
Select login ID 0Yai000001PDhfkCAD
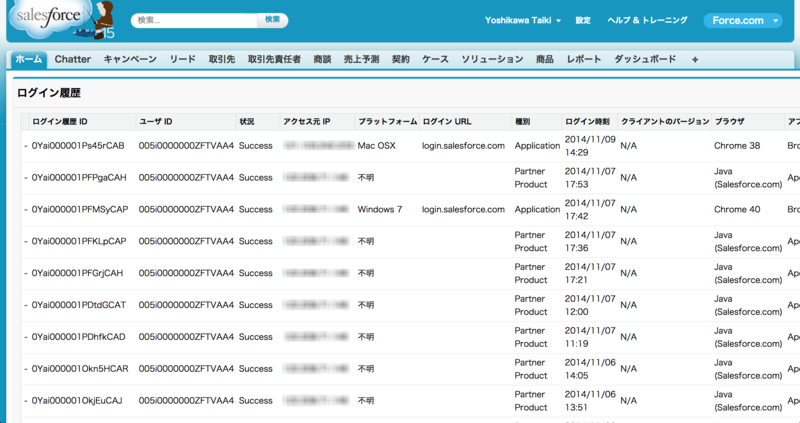79,337
